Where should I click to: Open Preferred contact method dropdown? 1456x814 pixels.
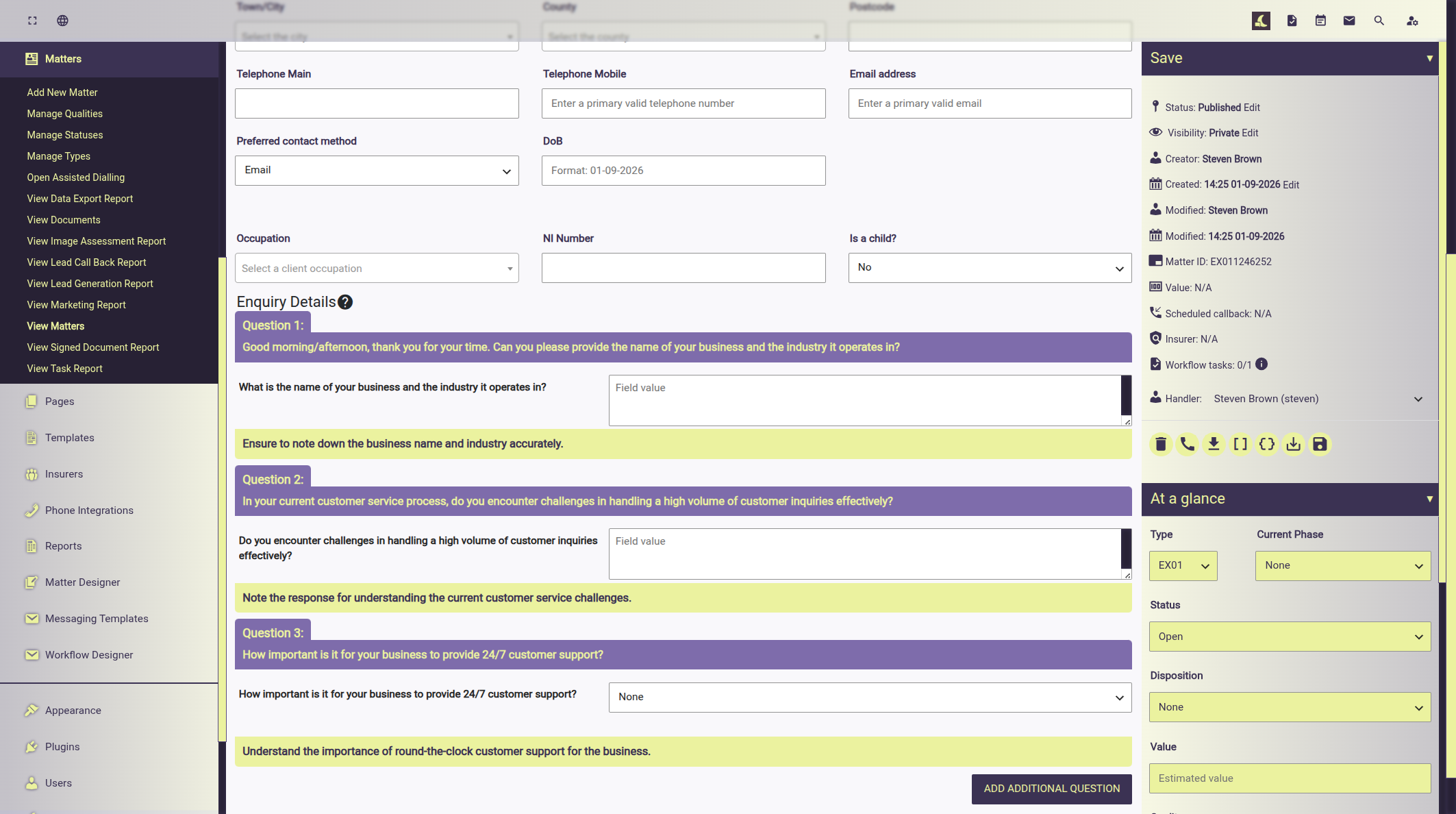377,171
